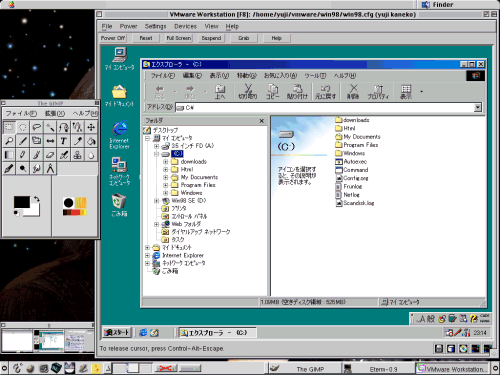The height and width of the screenshot is (375, 500).
Task: Switch to the Eterm-0.9 taskbar entry
Action: click(x=378, y=369)
